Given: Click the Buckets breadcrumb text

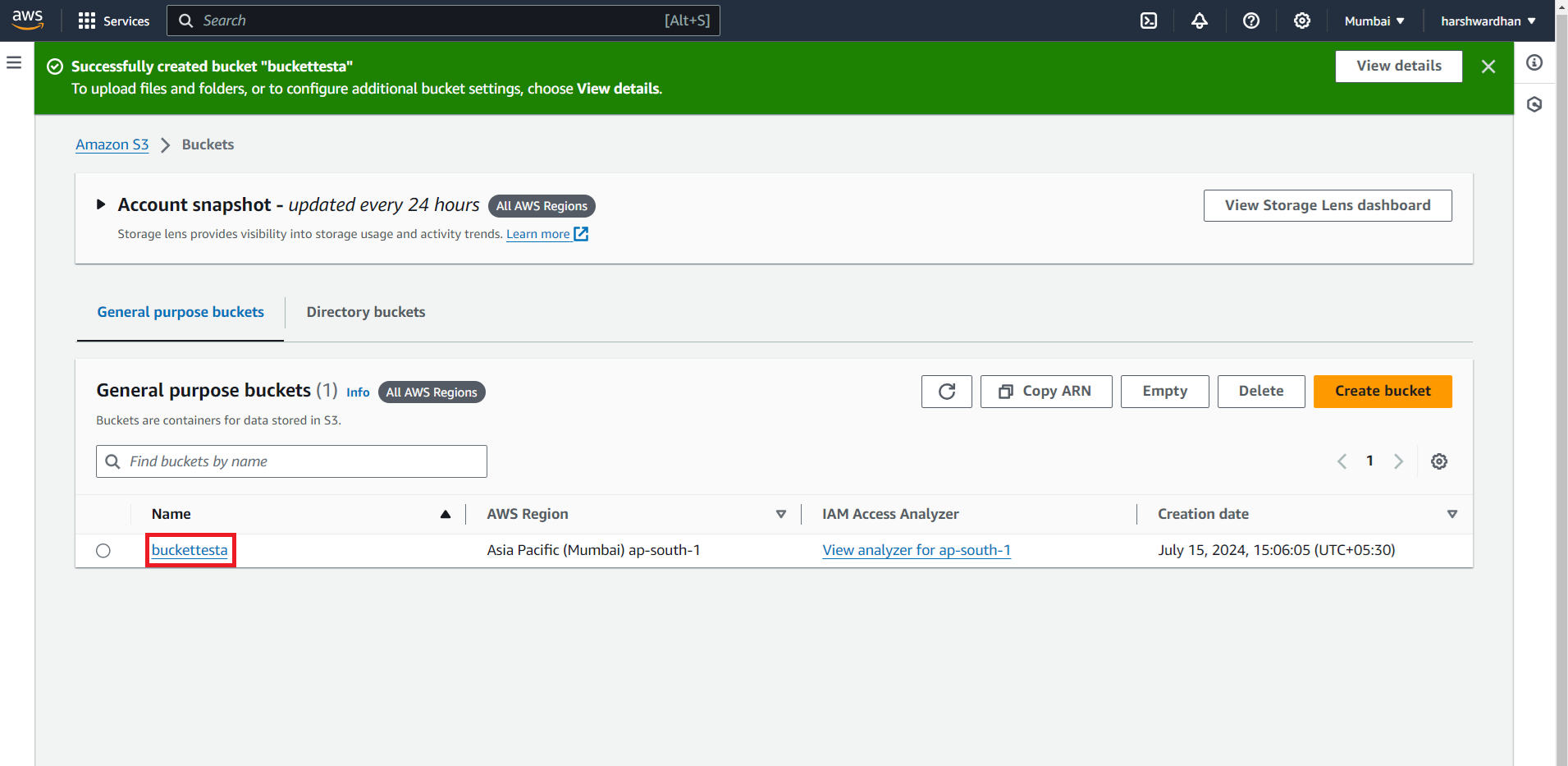Looking at the screenshot, I should click(208, 144).
